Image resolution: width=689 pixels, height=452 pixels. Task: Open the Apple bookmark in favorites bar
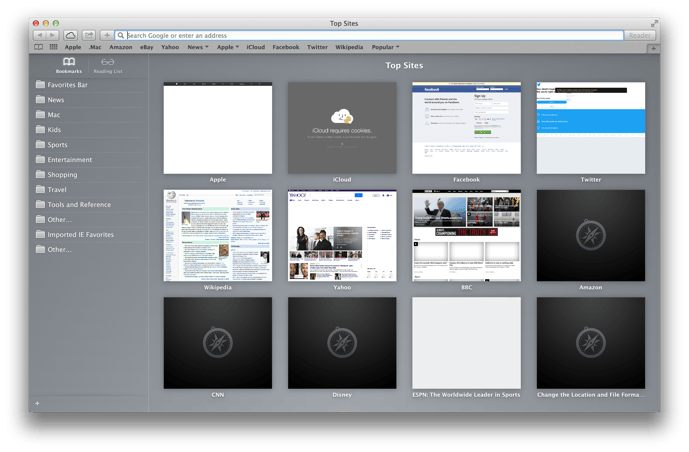click(x=73, y=47)
